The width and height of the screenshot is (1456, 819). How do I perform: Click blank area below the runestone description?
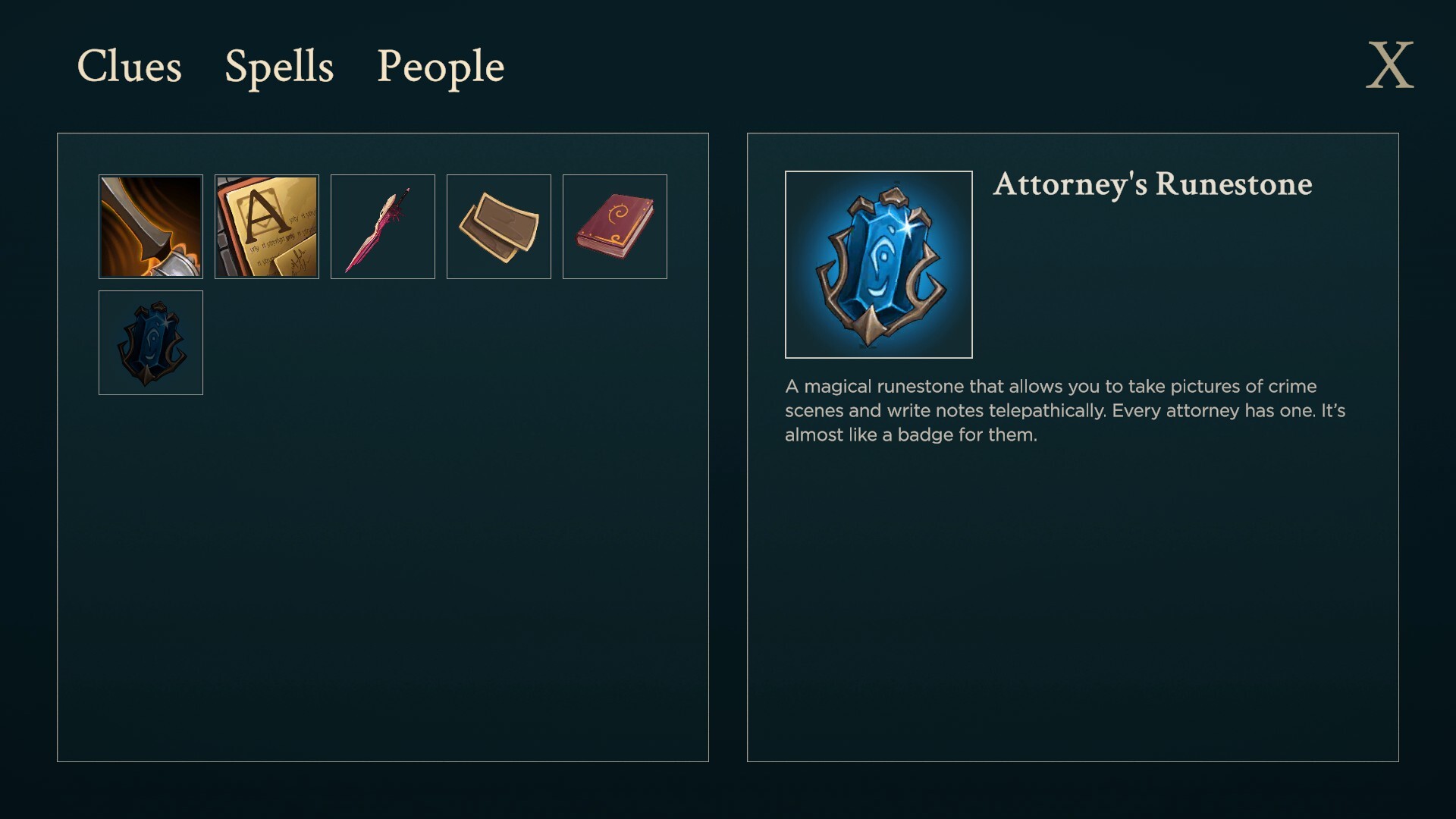[1072, 607]
